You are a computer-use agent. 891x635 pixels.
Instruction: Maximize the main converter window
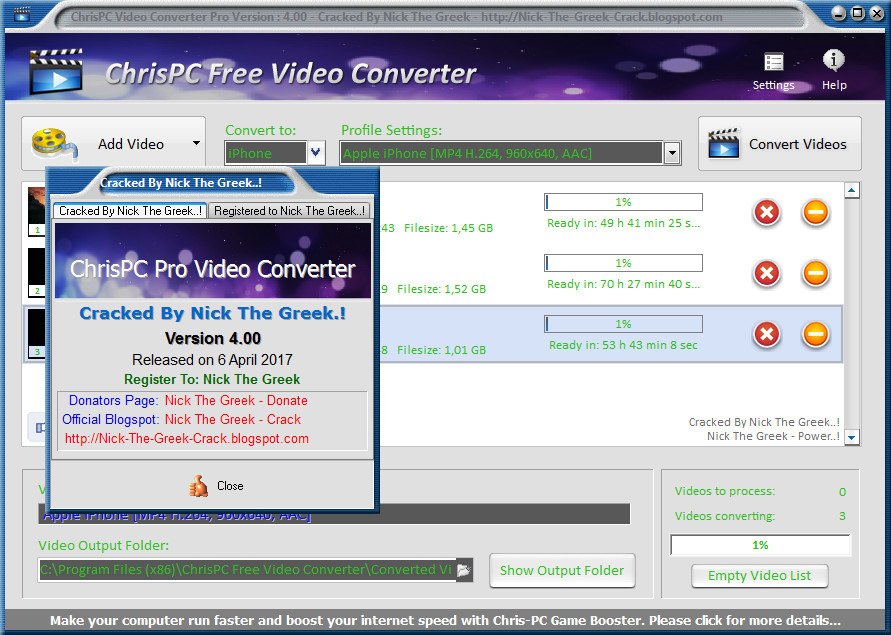point(858,13)
